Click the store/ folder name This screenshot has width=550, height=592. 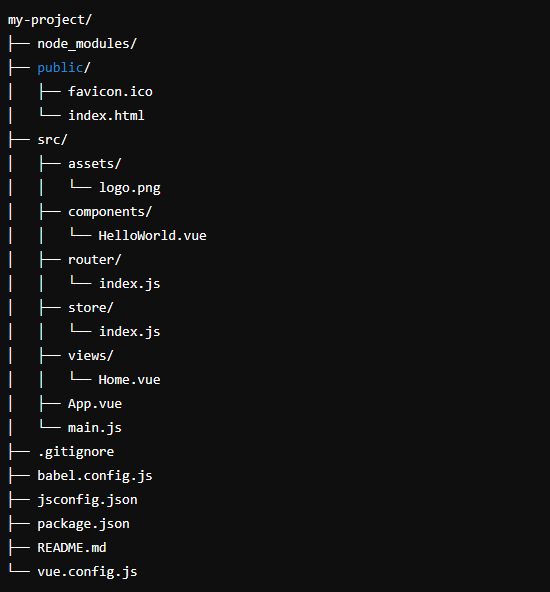[91, 308]
